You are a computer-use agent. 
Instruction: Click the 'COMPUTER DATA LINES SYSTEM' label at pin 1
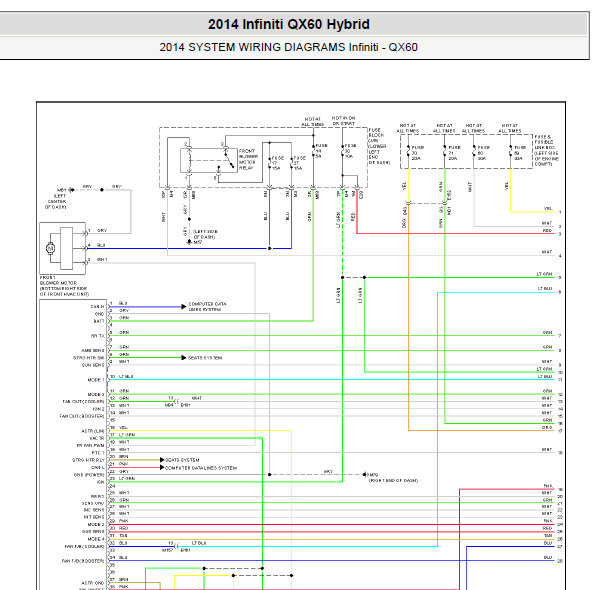coord(207,307)
